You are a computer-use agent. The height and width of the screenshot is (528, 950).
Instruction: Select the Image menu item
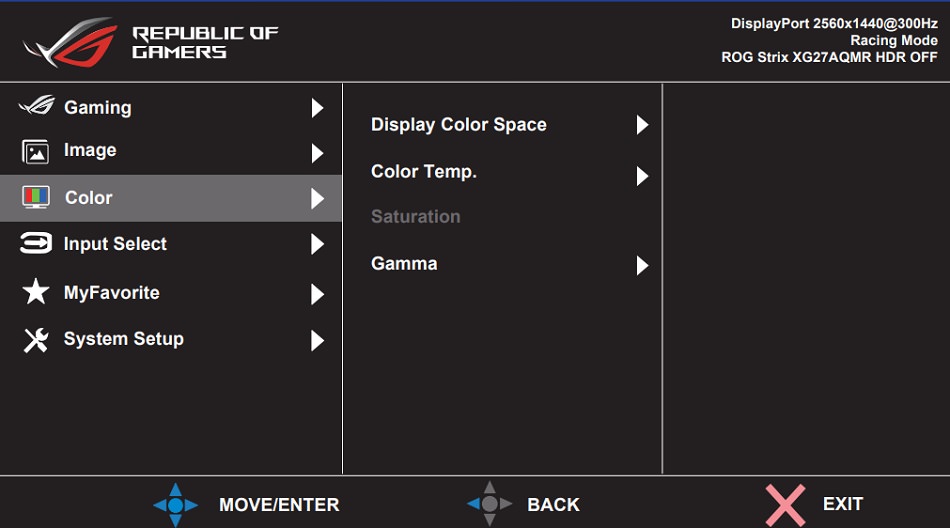click(x=90, y=151)
